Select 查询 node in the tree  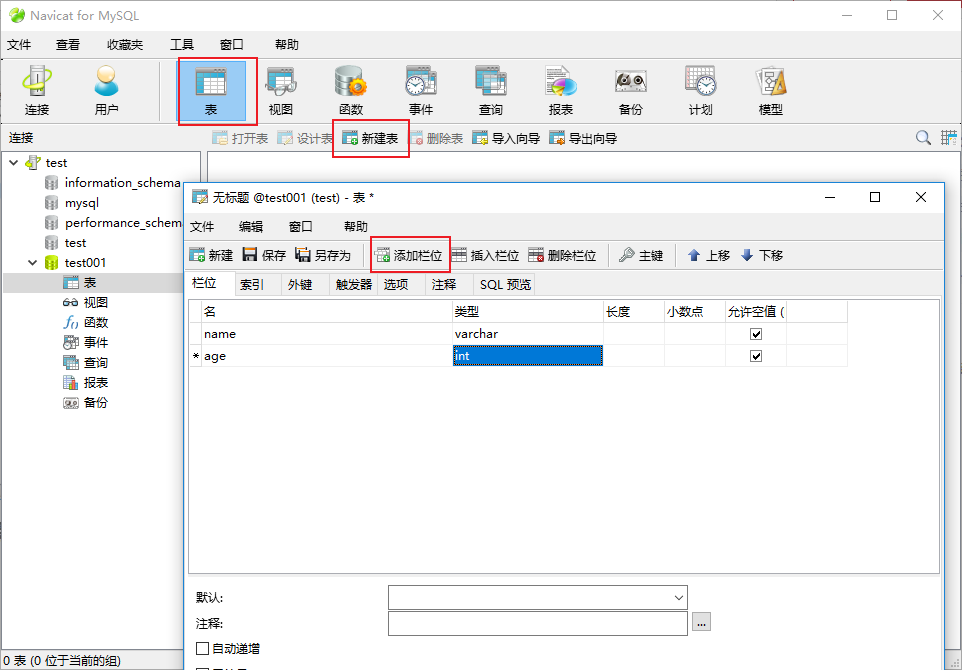pyautogui.click(x=86, y=363)
